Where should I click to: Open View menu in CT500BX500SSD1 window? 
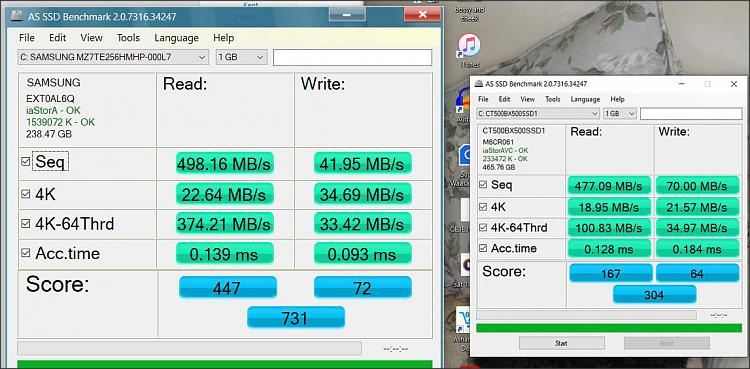click(528, 99)
